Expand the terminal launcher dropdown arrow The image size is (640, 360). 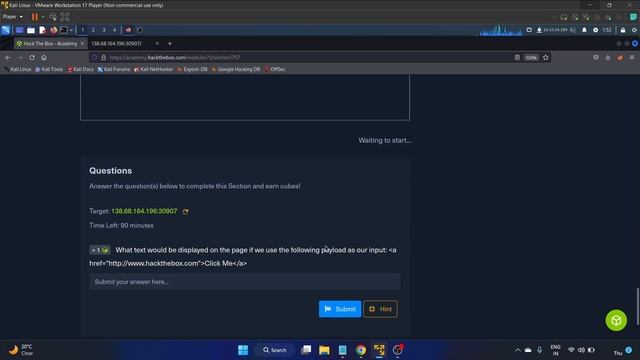tap(71, 30)
